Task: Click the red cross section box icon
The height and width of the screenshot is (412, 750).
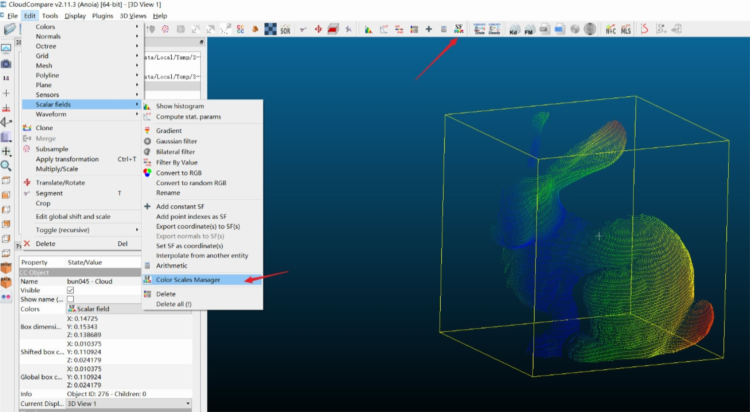Action: pyautogui.click(x=333, y=30)
